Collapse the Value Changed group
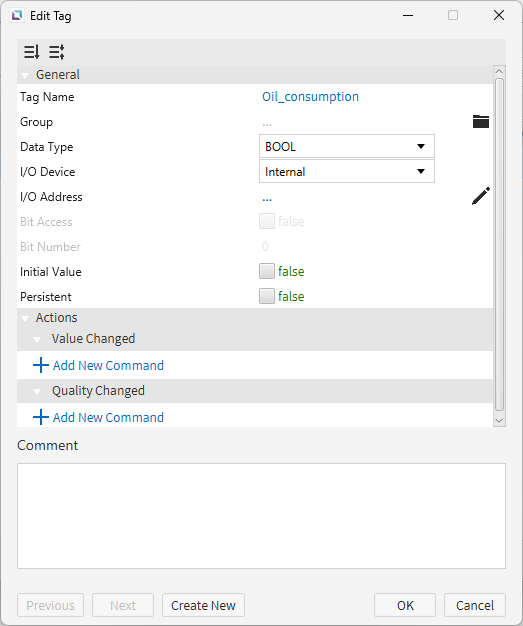Image resolution: width=523 pixels, height=626 pixels. coord(37,339)
